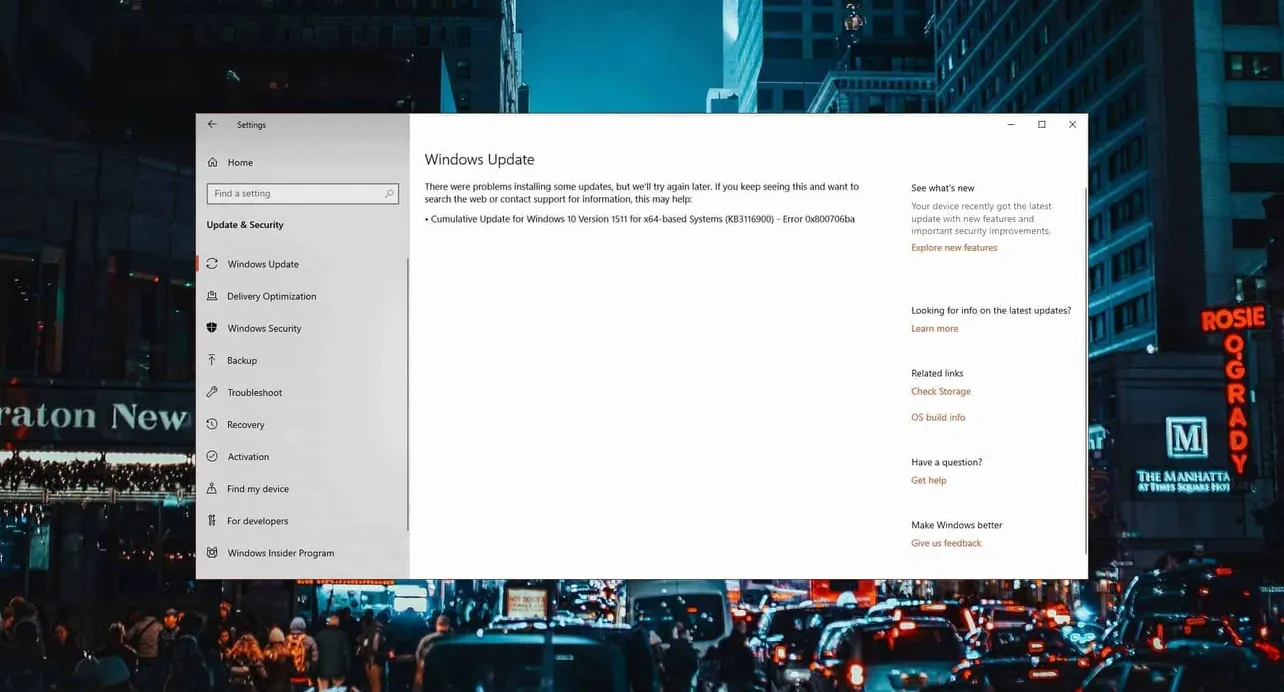Click the For developers icon

[212, 520]
